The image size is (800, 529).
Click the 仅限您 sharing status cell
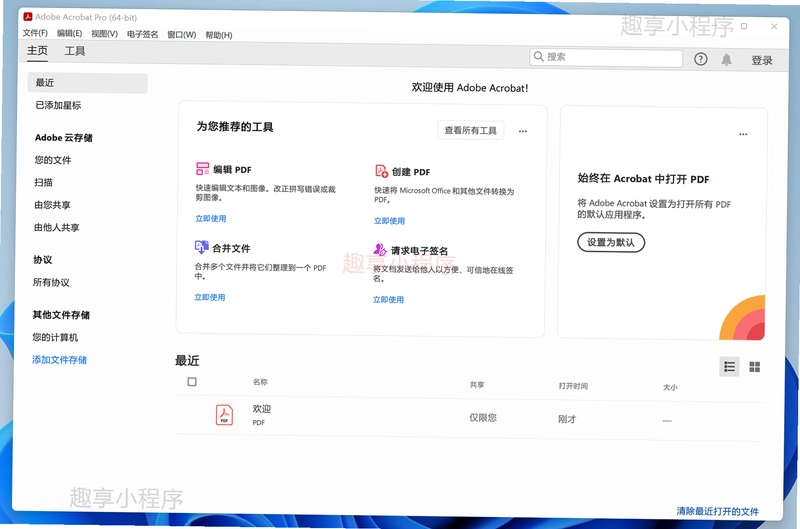(483, 417)
